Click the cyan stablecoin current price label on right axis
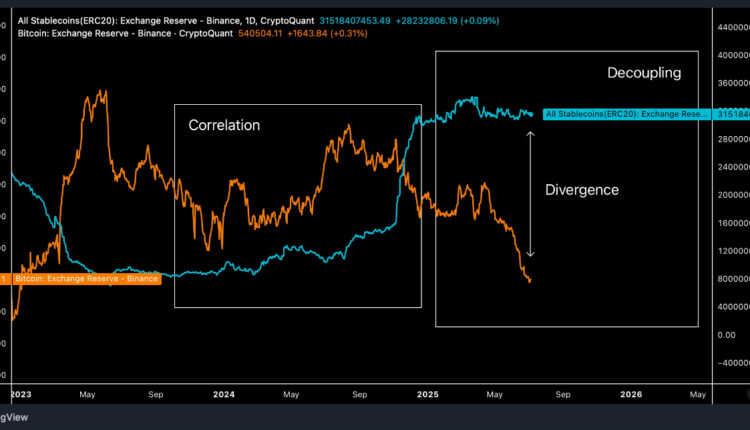Screen dimensions: 750x430 click(732, 114)
